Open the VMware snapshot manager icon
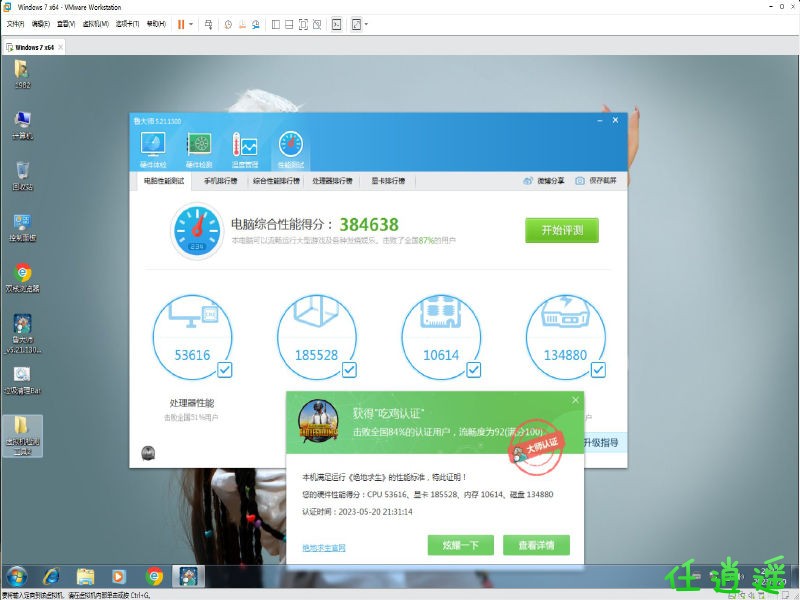The image size is (800, 600). (x=256, y=24)
